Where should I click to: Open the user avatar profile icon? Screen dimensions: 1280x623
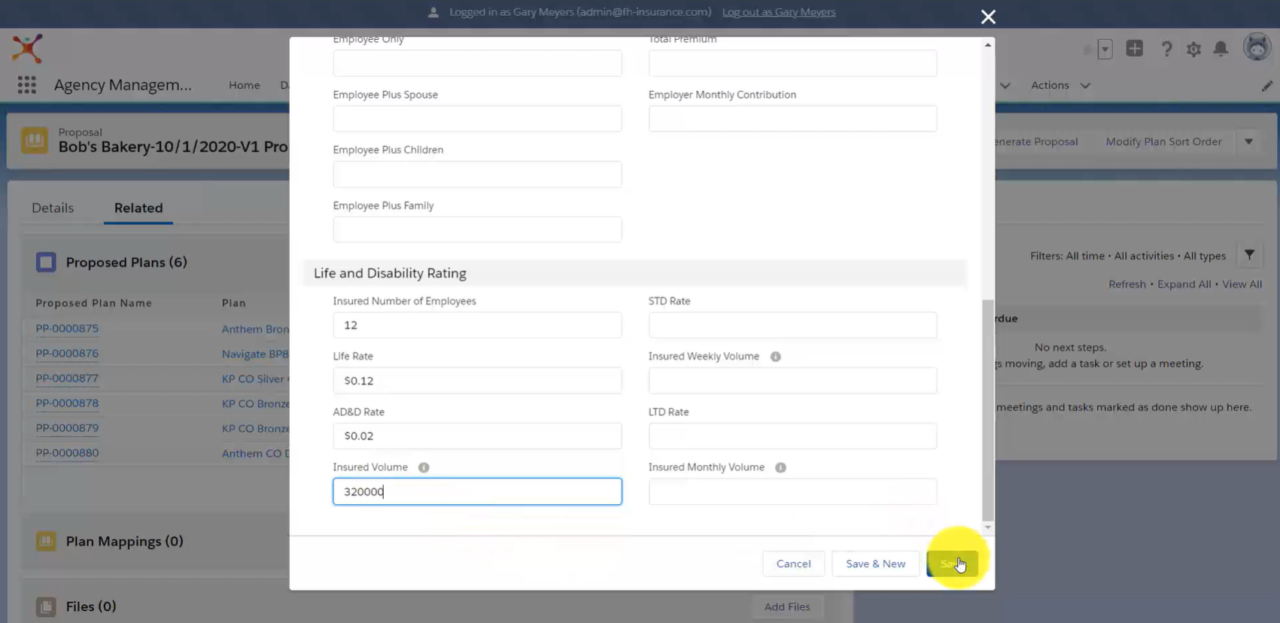pyautogui.click(x=1257, y=47)
